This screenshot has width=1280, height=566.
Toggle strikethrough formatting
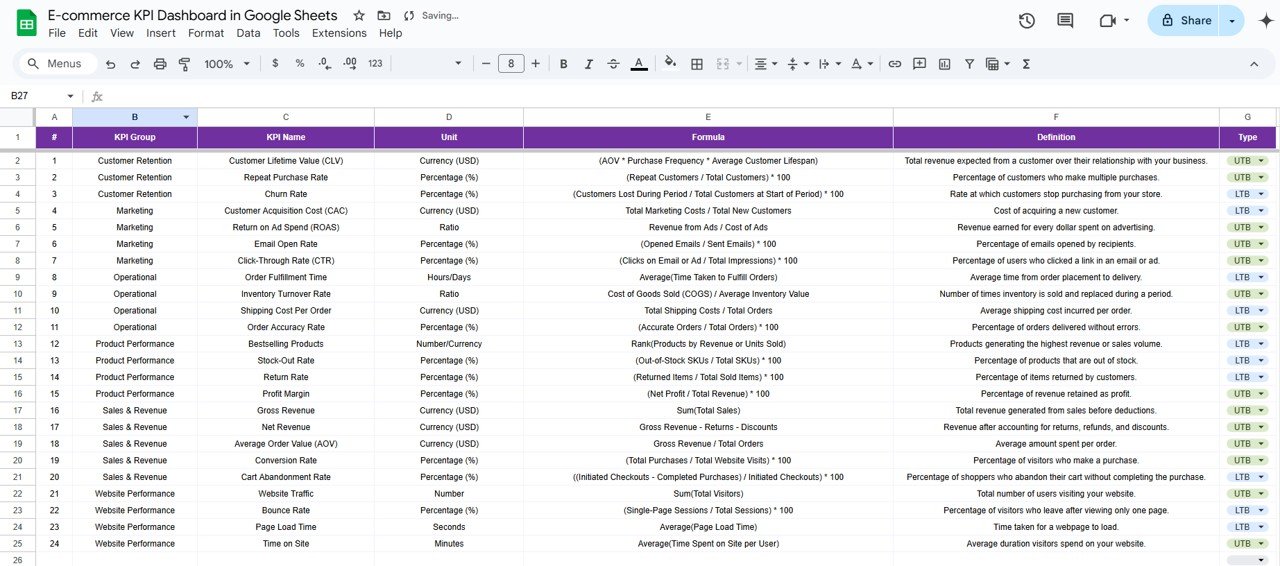click(614, 64)
